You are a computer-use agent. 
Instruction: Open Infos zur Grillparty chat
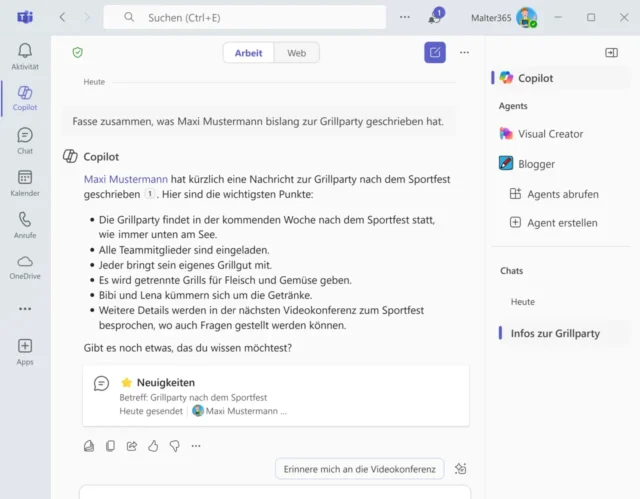coord(555,333)
